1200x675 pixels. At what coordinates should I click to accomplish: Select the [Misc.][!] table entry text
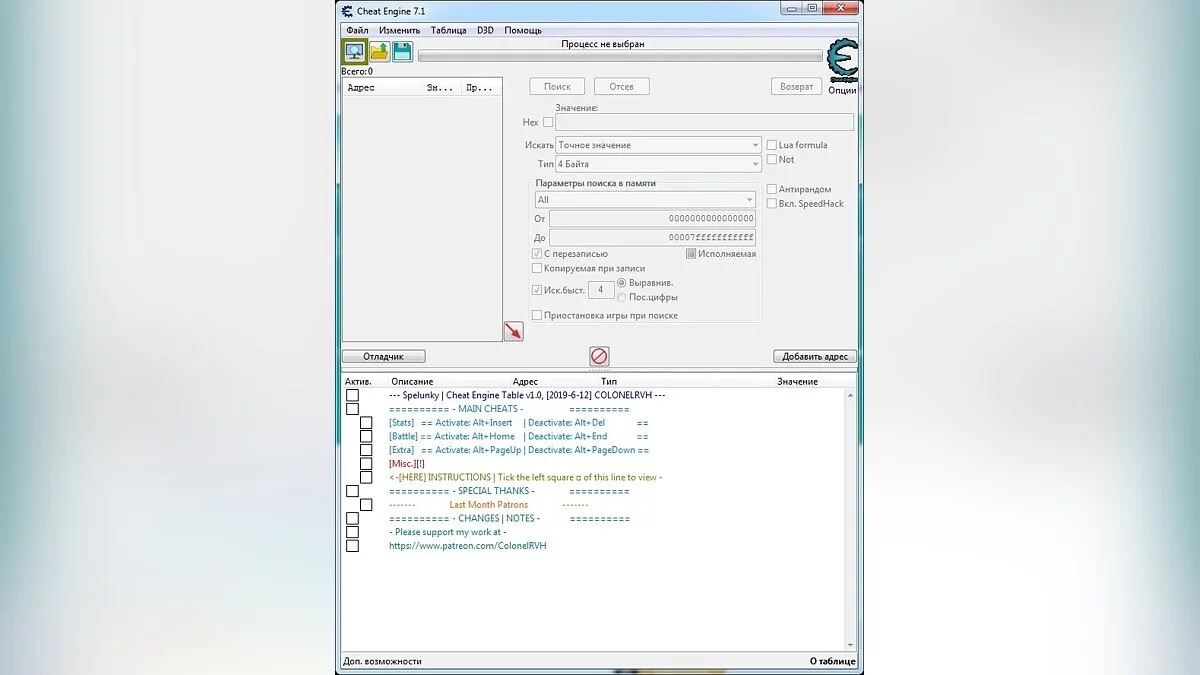(406, 464)
